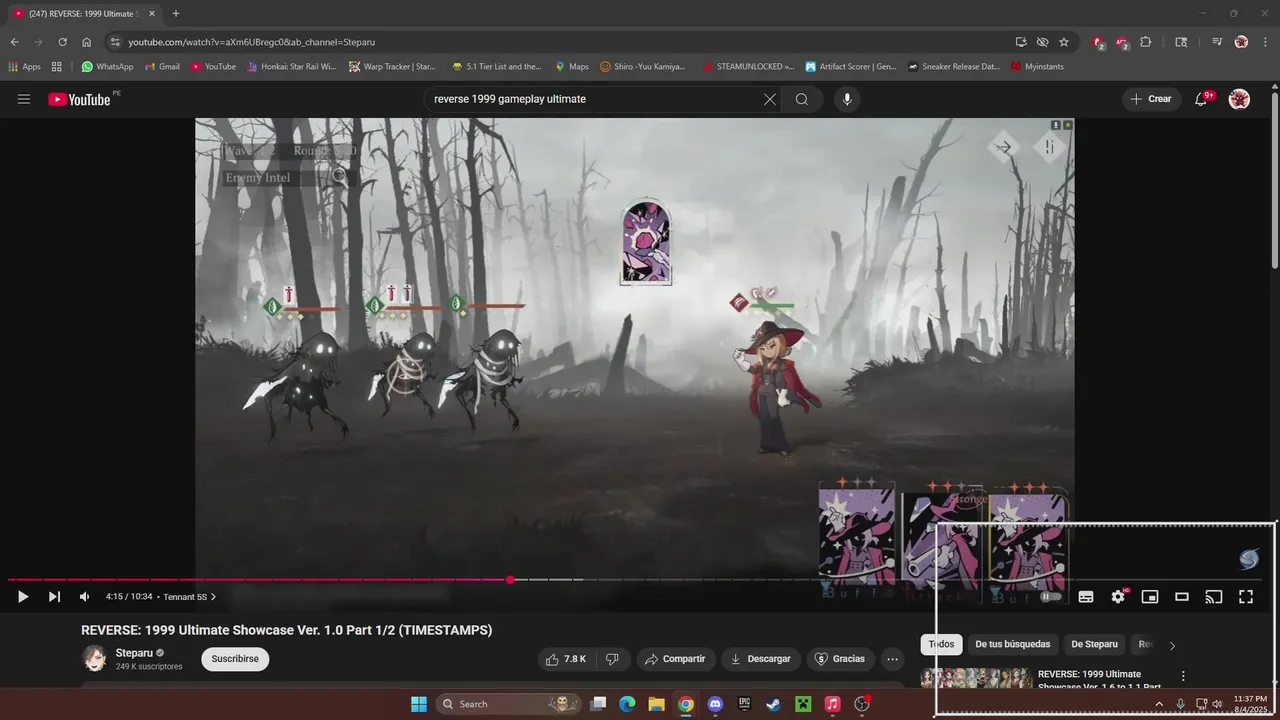The width and height of the screenshot is (1280, 720).
Task: Open the YouTube account avatar menu
Action: tap(1239, 99)
